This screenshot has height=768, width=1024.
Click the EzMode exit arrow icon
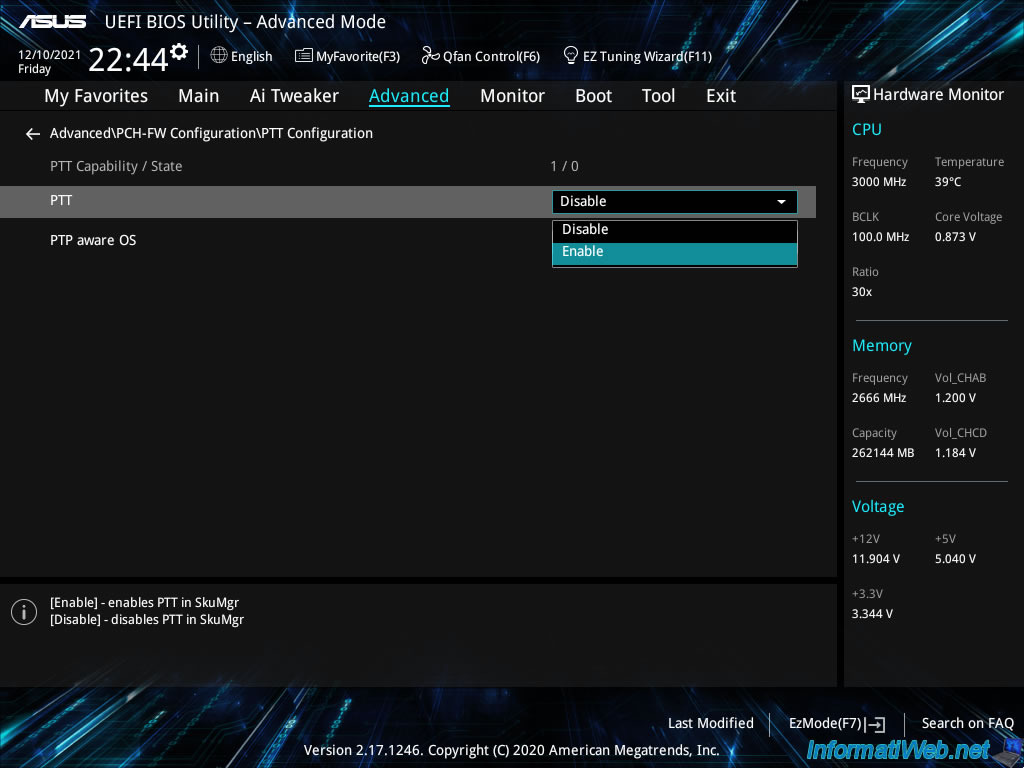click(x=876, y=724)
